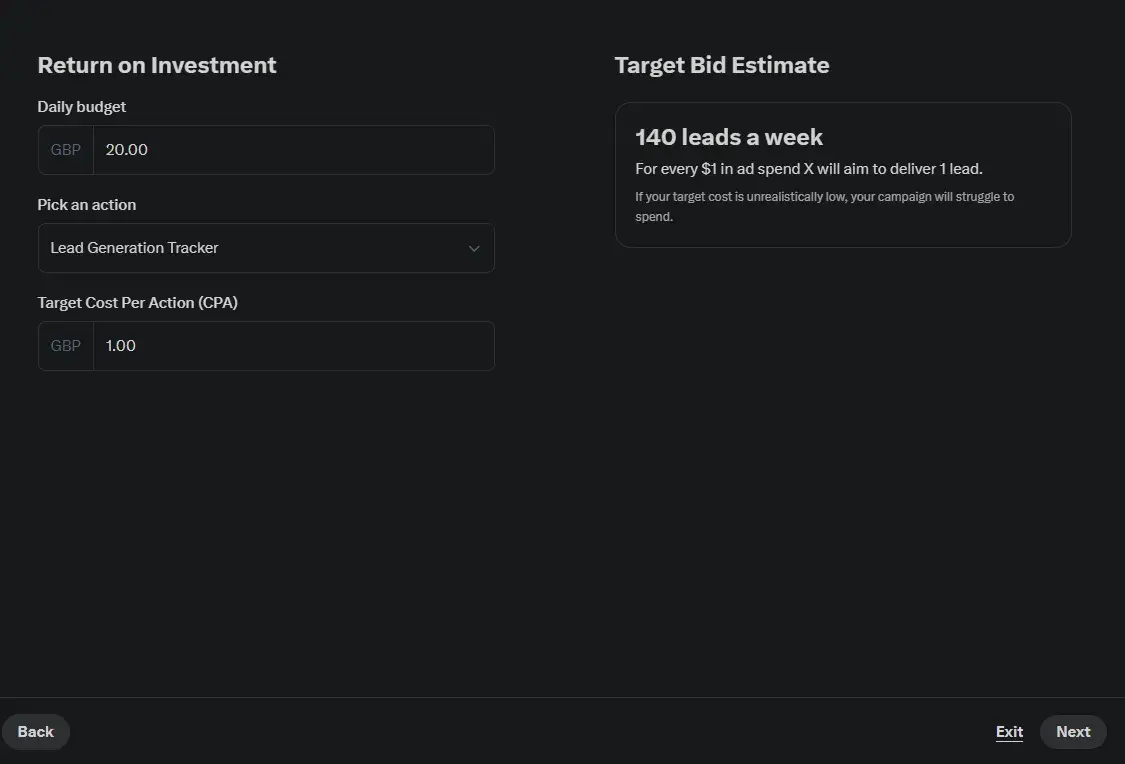1125x764 pixels.
Task: Select the 140 leads a week text
Action: coord(729,137)
